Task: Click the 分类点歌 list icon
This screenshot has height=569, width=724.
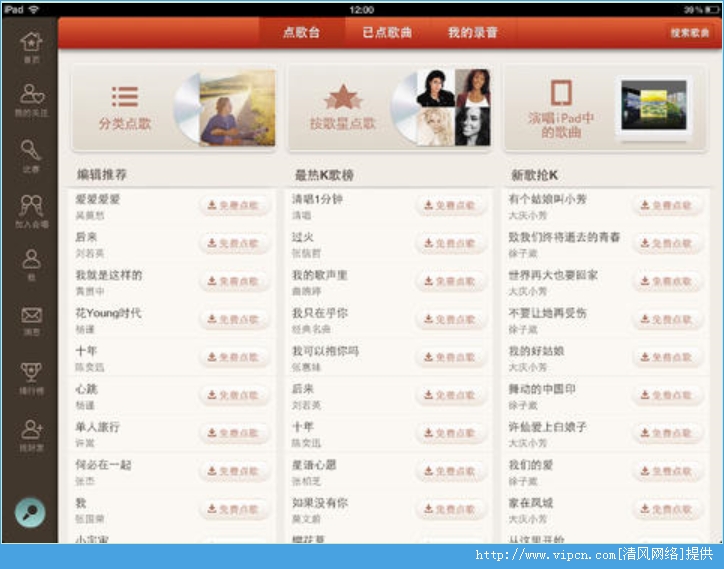Action: [x=125, y=97]
